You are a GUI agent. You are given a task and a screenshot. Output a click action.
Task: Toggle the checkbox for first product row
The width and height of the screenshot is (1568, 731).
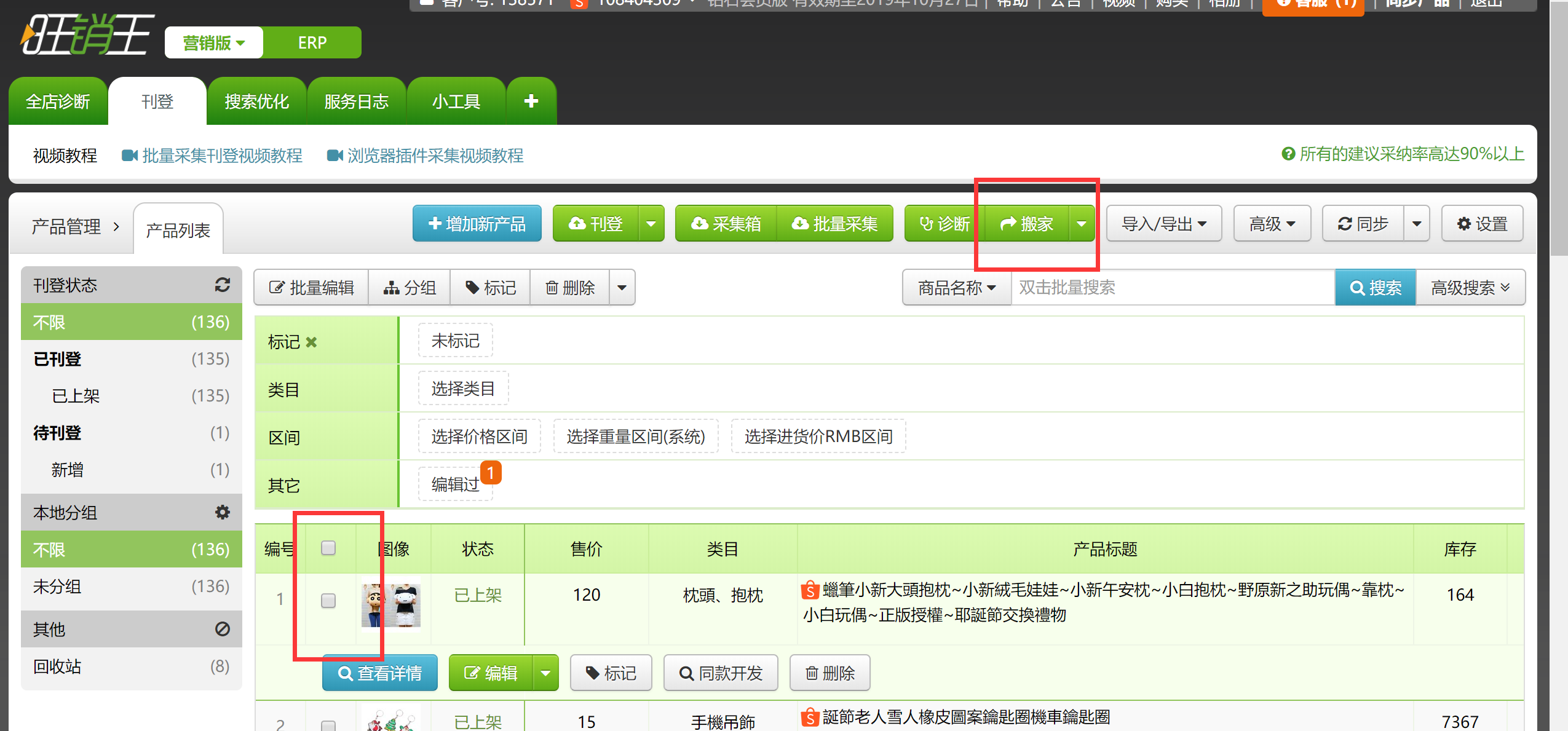(x=328, y=600)
